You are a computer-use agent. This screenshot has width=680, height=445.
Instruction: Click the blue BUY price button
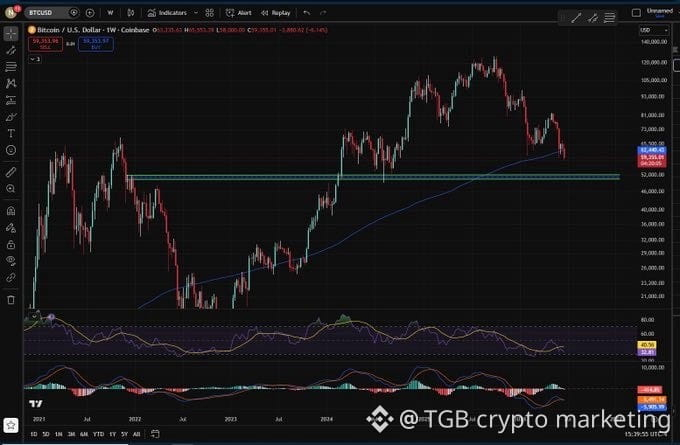click(x=96, y=44)
